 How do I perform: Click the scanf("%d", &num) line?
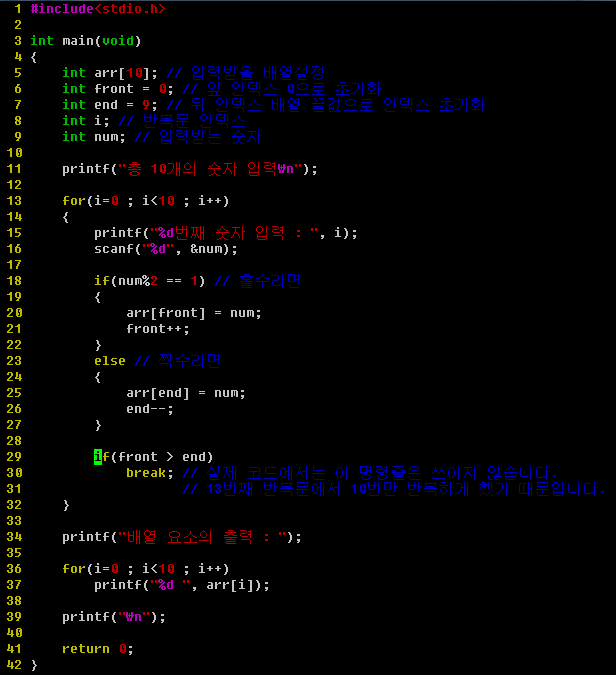click(166, 249)
